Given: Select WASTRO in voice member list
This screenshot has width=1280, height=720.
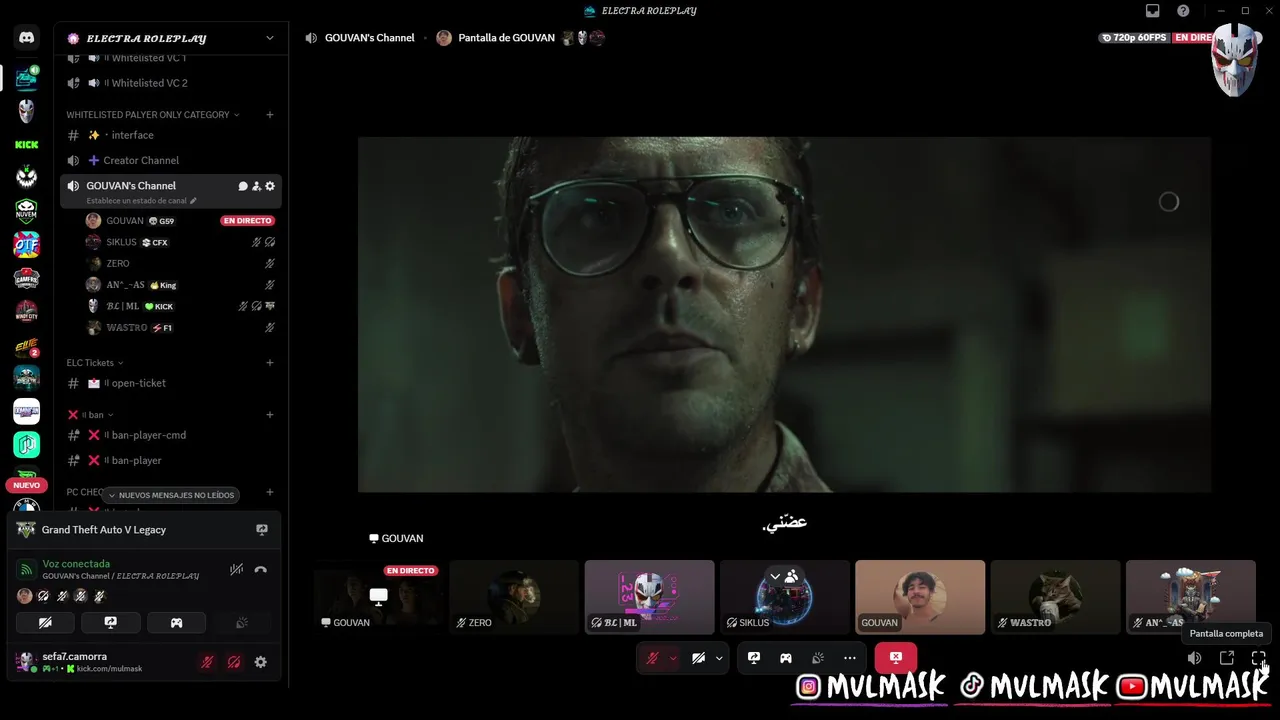Looking at the screenshot, I should click(180, 328).
